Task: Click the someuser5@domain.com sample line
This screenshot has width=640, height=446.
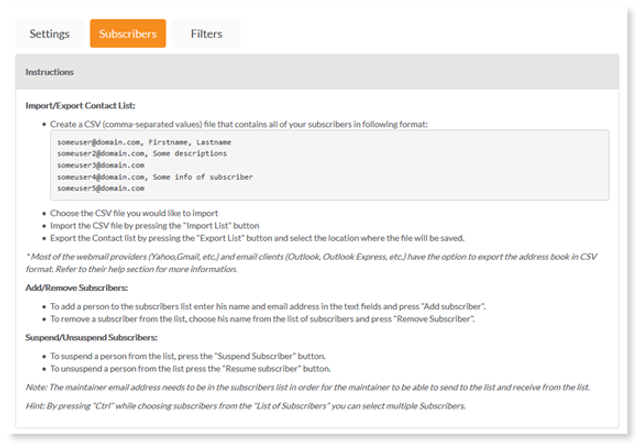Action: pyautogui.click(x=101, y=188)
